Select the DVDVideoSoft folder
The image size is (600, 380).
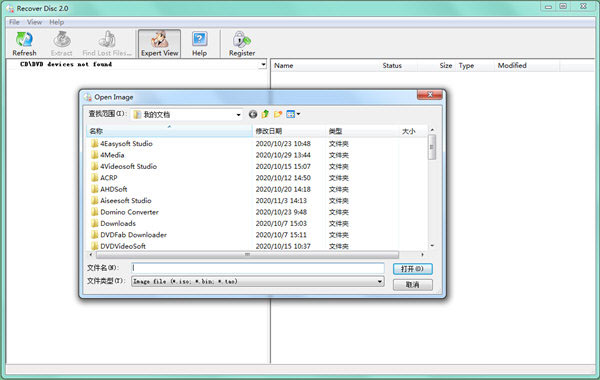pyautogui.click(x=123, y=246)
